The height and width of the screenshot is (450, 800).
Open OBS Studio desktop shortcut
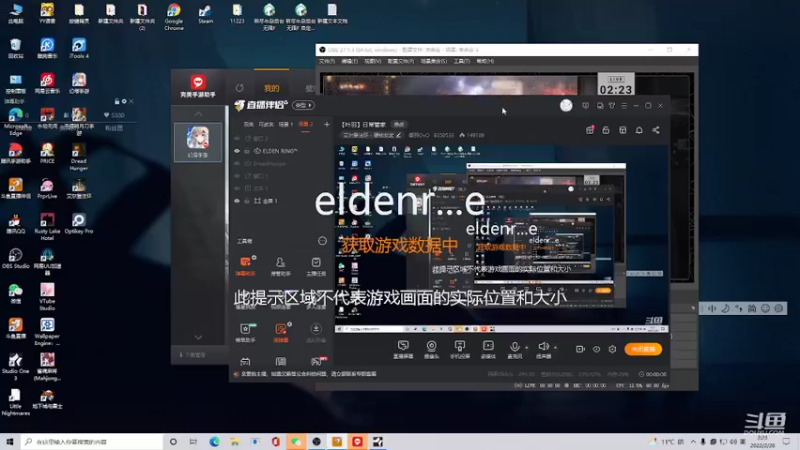[x=15, y=259]
